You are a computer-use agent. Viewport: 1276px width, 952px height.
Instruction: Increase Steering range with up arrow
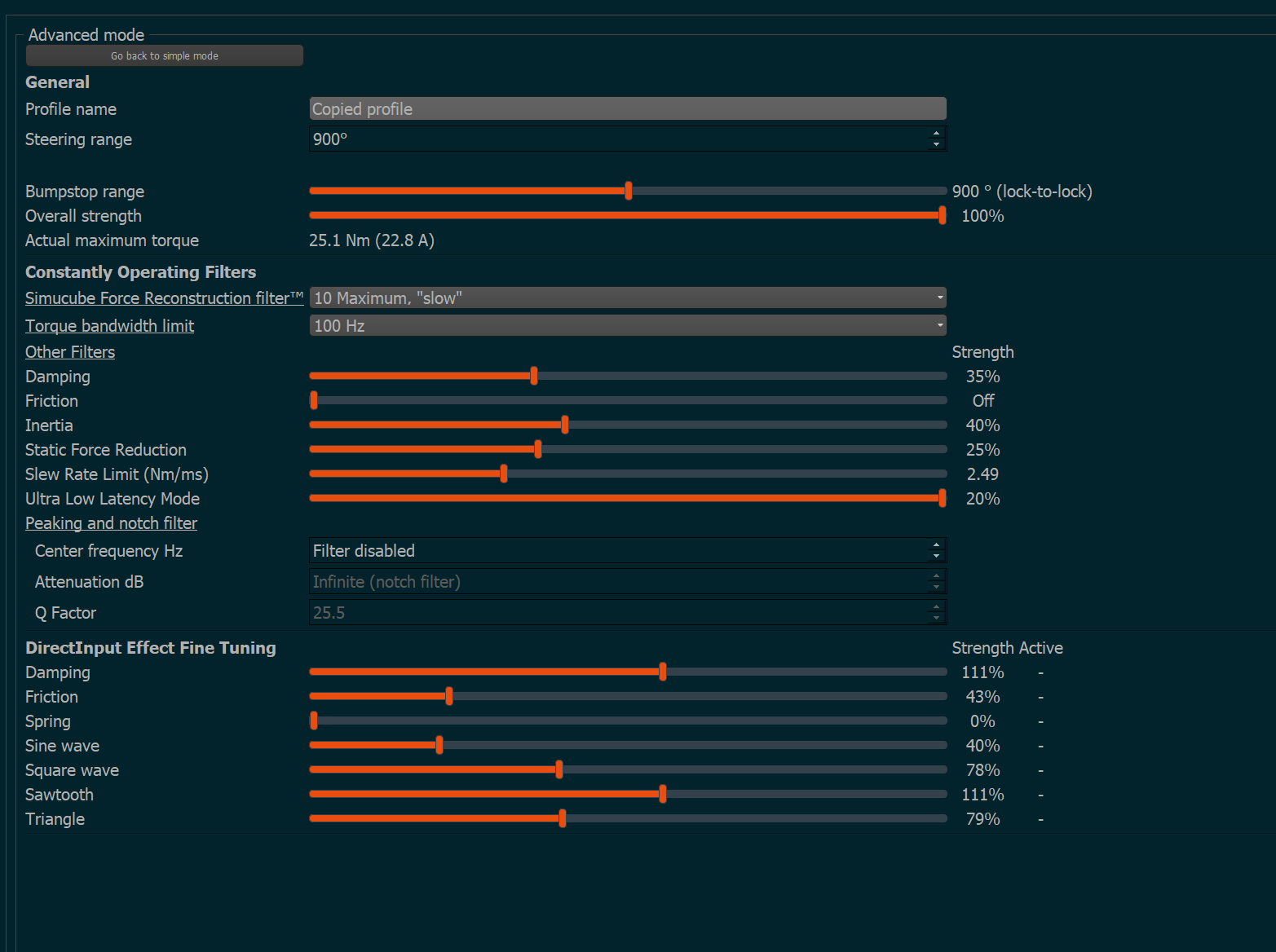(936, 133)
